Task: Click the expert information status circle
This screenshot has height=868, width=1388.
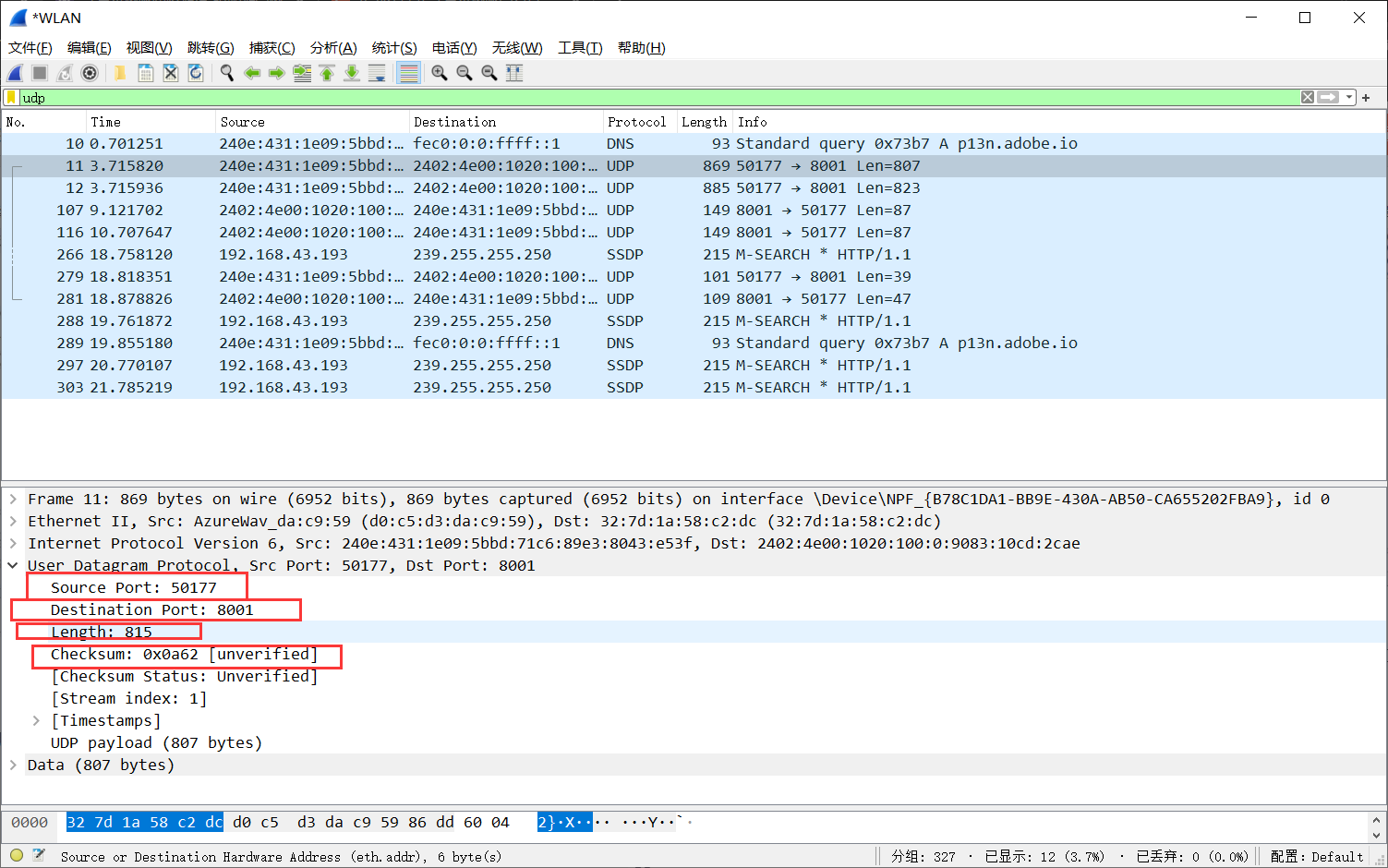Action: 17,855
